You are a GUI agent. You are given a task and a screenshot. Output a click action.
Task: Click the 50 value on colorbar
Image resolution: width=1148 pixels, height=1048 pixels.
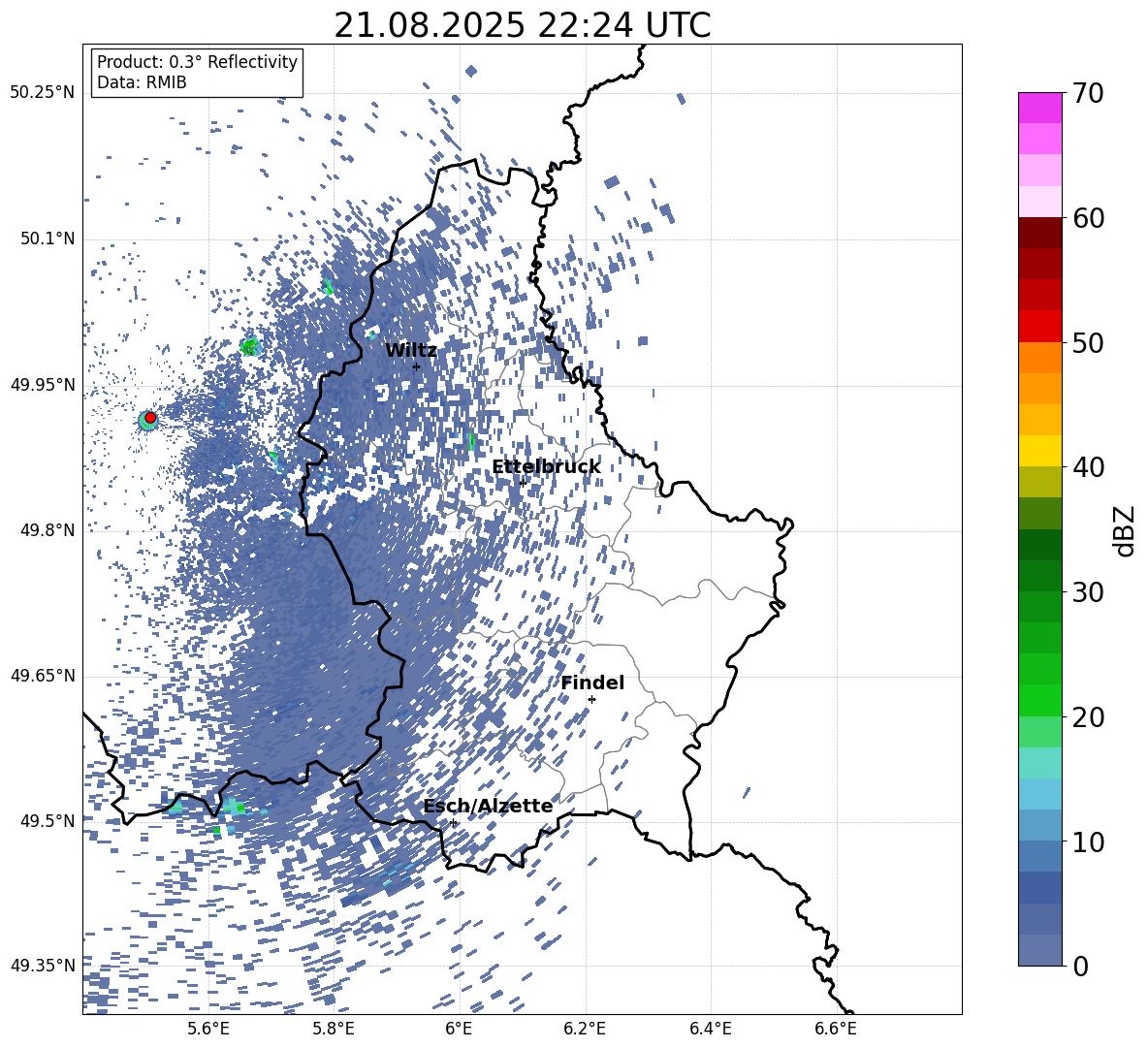[x=1088, y=342]
